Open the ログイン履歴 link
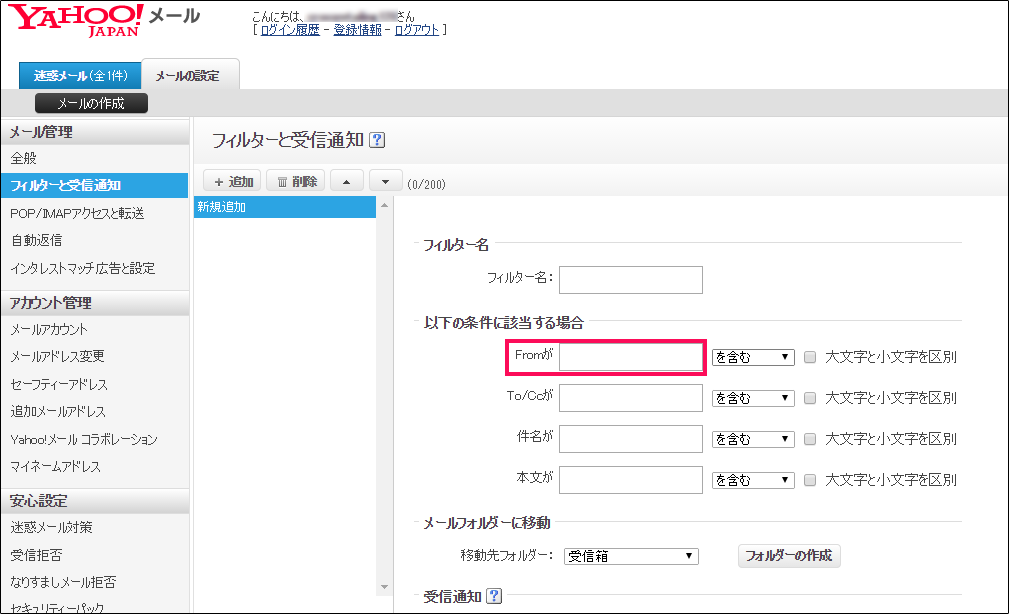This screenshot has height=614, width=1009. pyautogui.click(x=290, y=30)
